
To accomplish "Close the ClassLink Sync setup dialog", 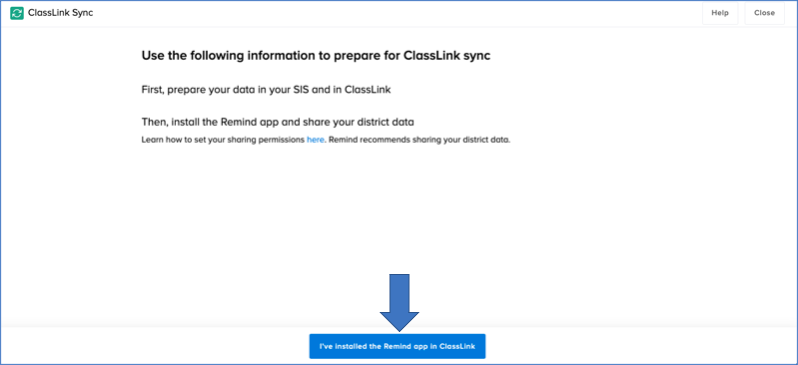I will [764, 13].
